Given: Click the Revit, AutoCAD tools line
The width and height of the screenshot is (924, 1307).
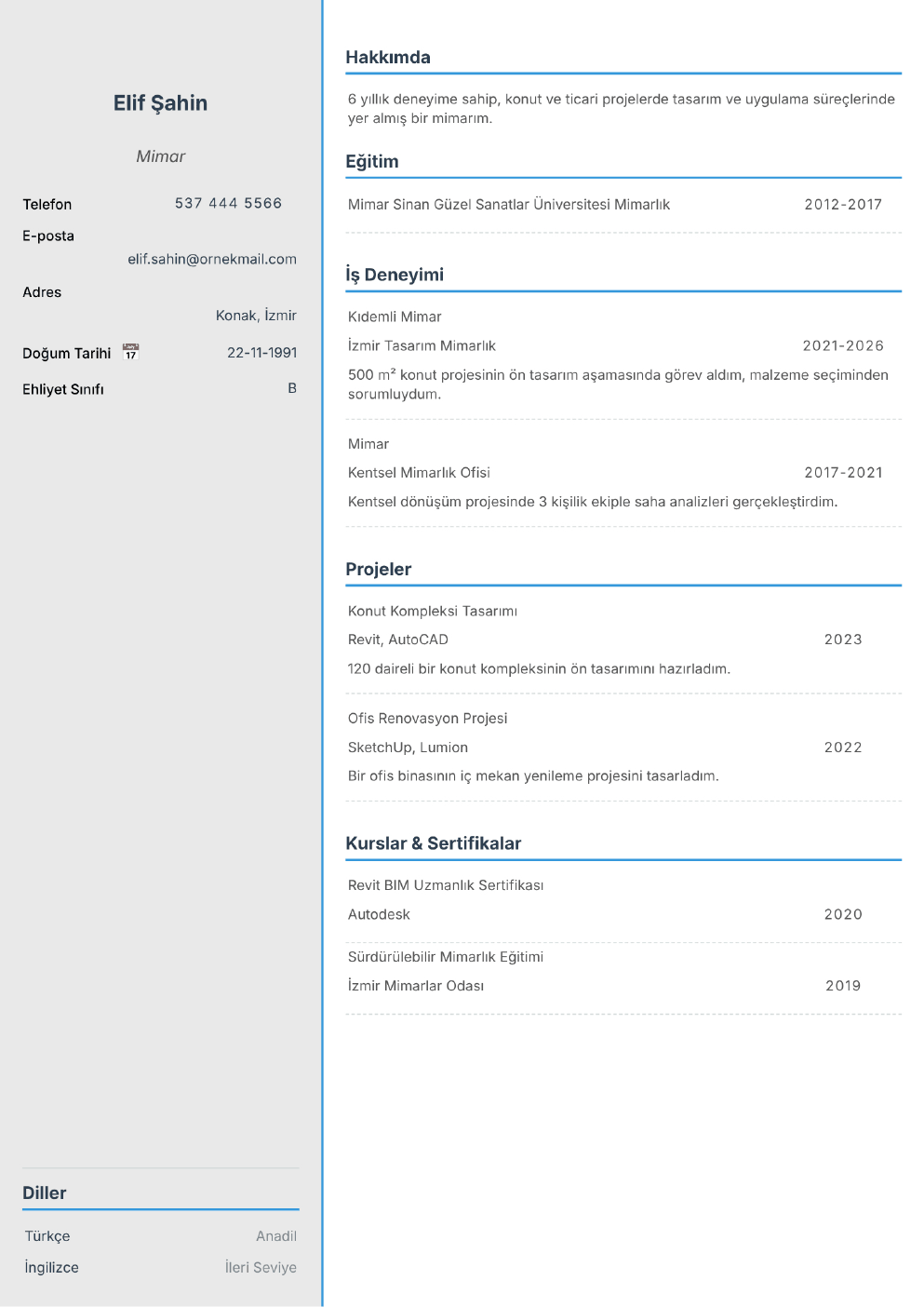Looking at the screenshot, I should (x=398, y=640).
